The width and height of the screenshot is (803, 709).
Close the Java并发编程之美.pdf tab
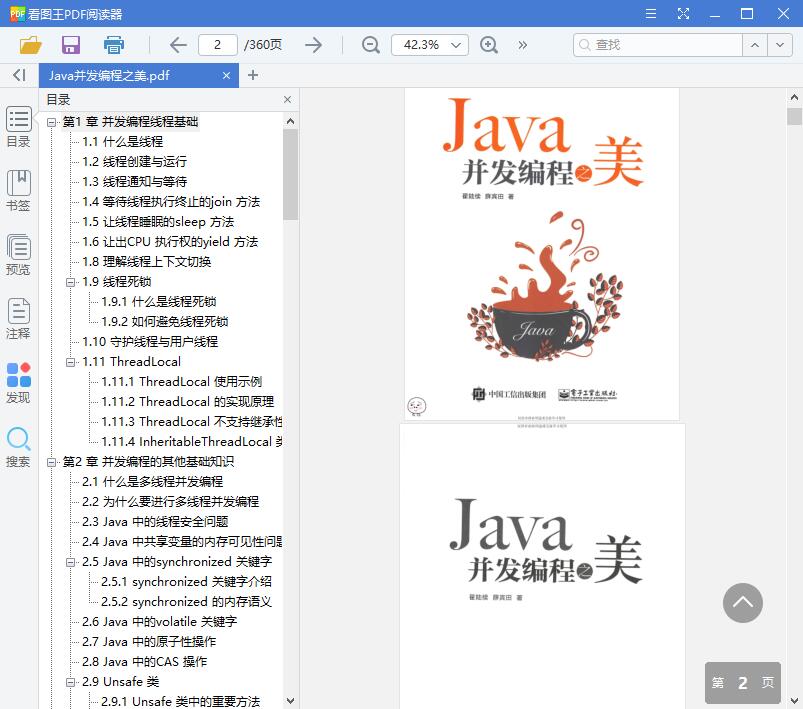coord(226,75)
